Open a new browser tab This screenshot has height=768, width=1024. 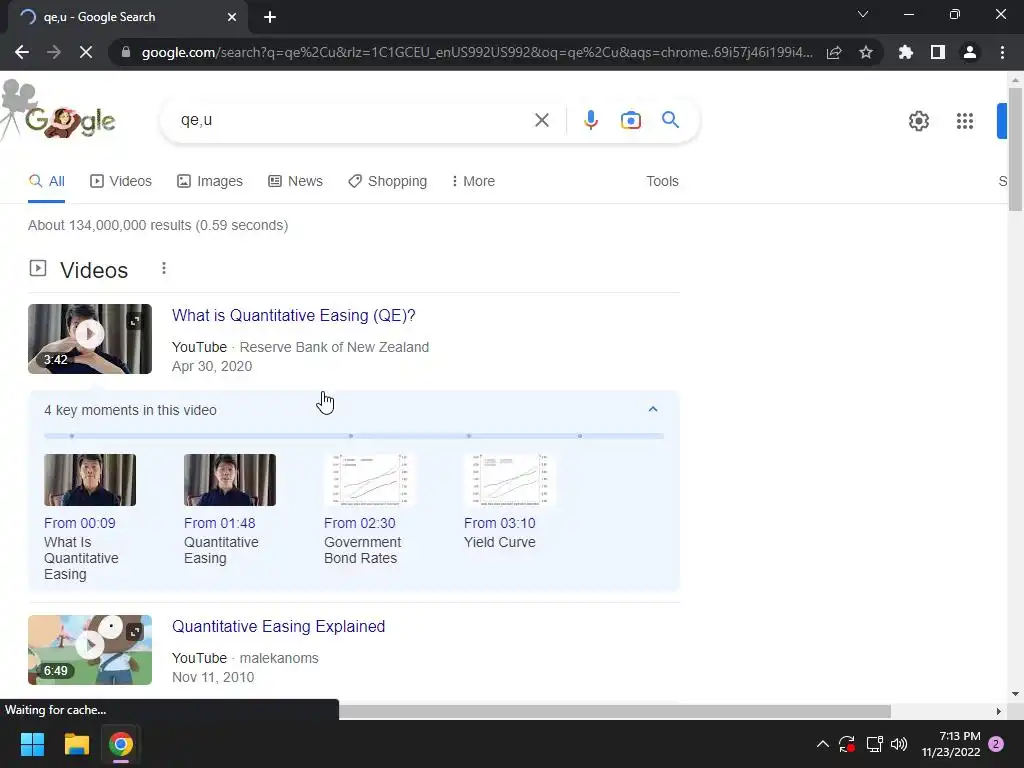click(x=270, y=17)
